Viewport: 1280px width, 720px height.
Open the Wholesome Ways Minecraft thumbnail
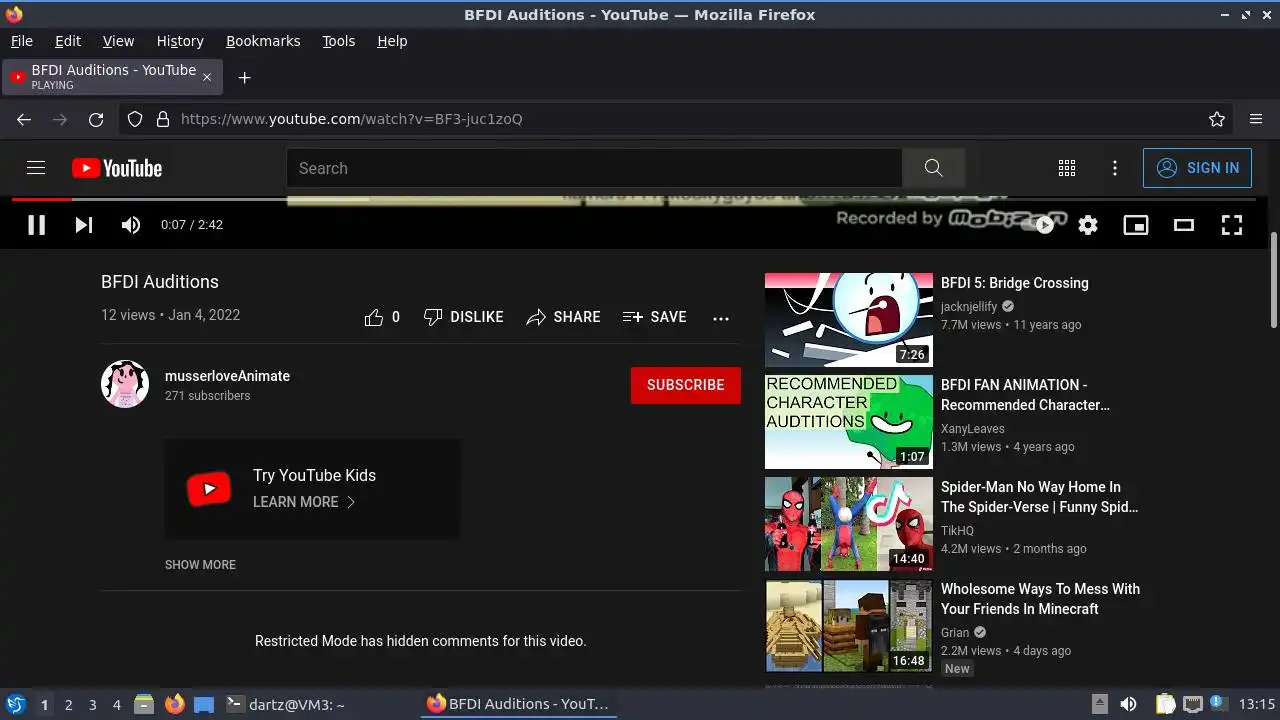[x=849, y=626]
